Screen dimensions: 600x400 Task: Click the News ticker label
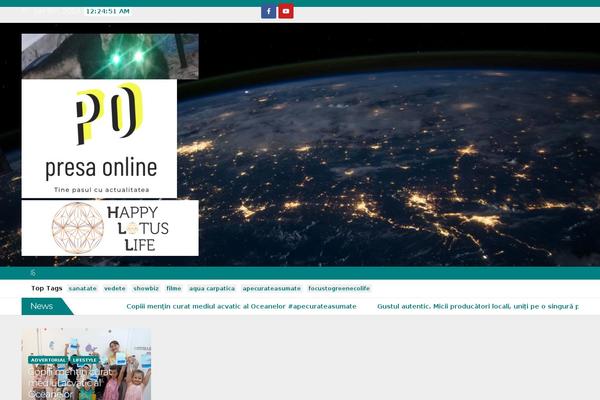pyautogui.click(x=42, y=306)
